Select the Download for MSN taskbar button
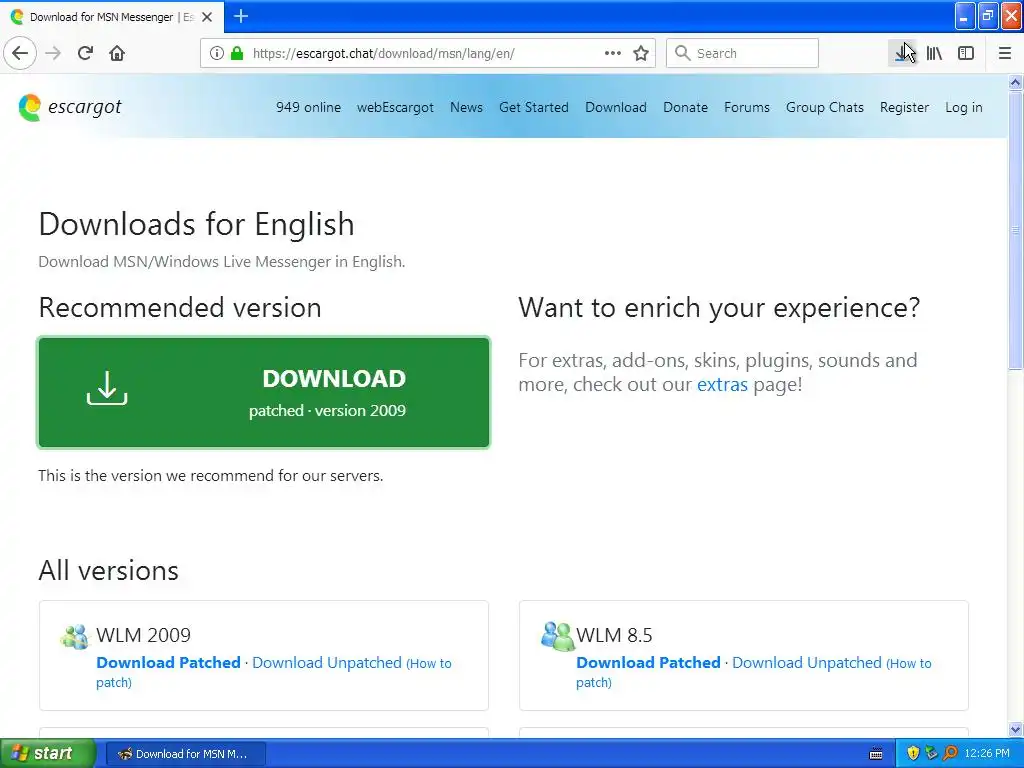This screenshot has height=768, width=1024. pyautogui.click(x=185, y=754)
